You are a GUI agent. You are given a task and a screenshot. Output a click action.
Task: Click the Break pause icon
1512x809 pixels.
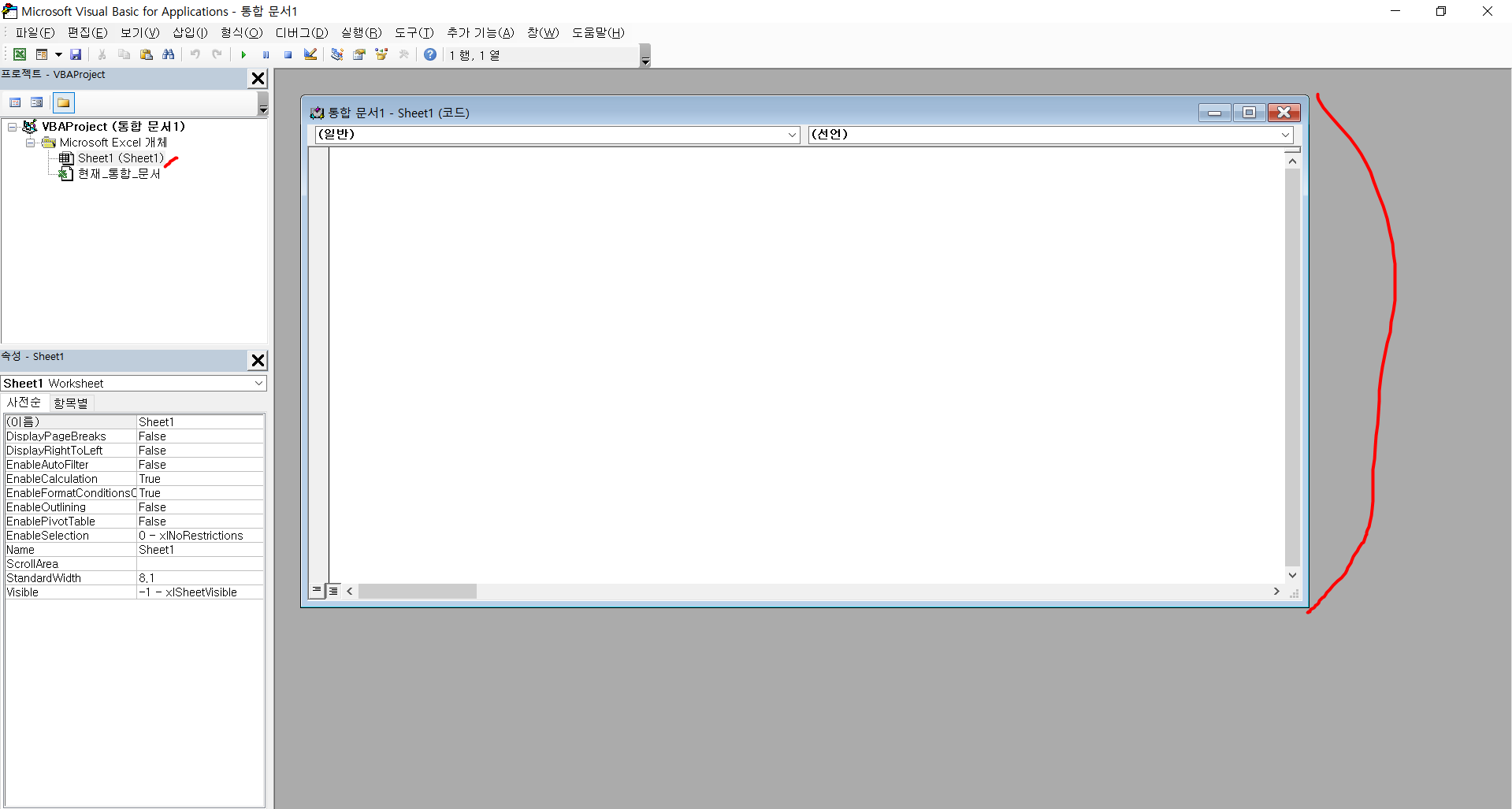coord(266,54)
